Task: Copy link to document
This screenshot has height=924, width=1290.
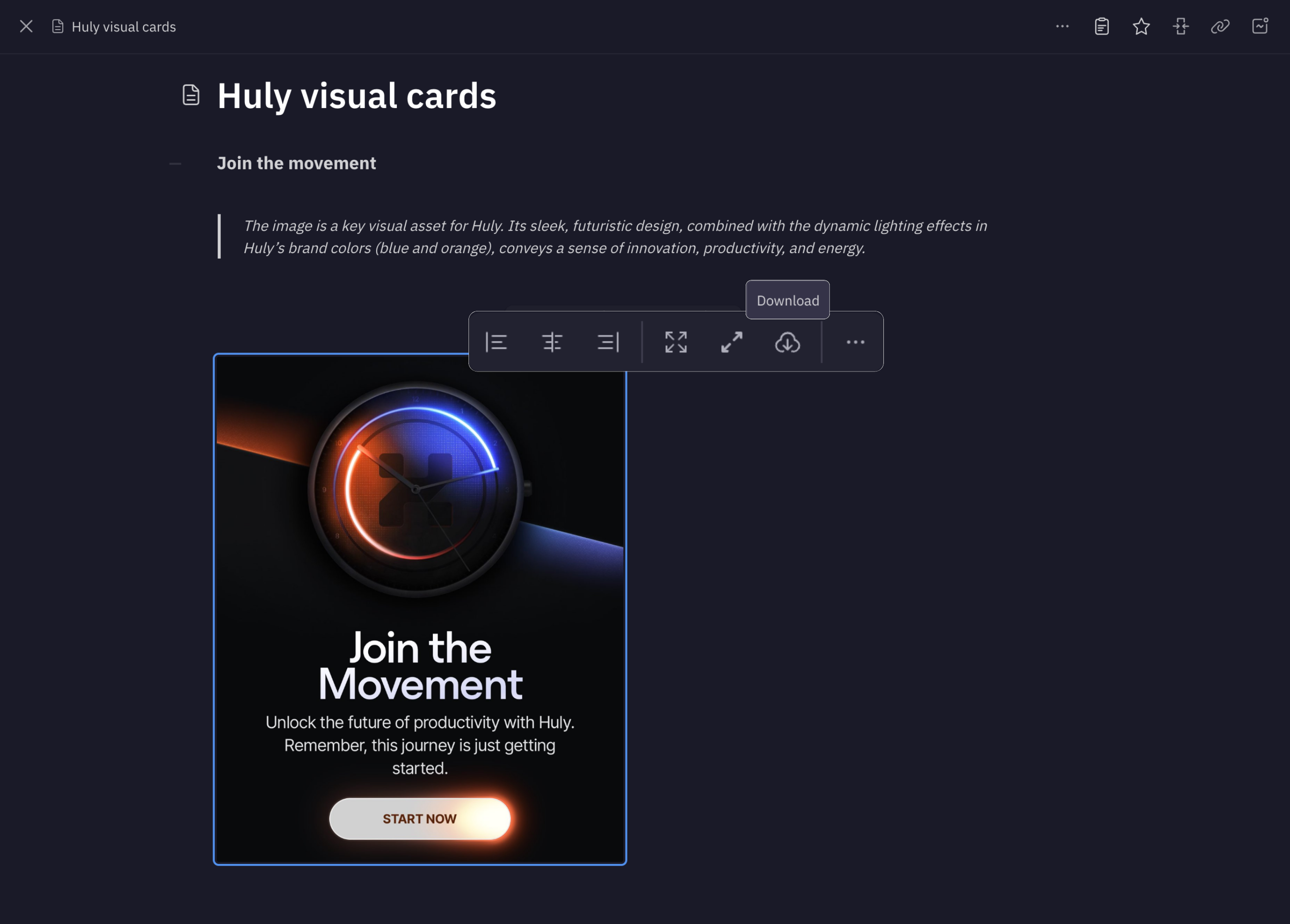Action: (x=1220, y=26)
